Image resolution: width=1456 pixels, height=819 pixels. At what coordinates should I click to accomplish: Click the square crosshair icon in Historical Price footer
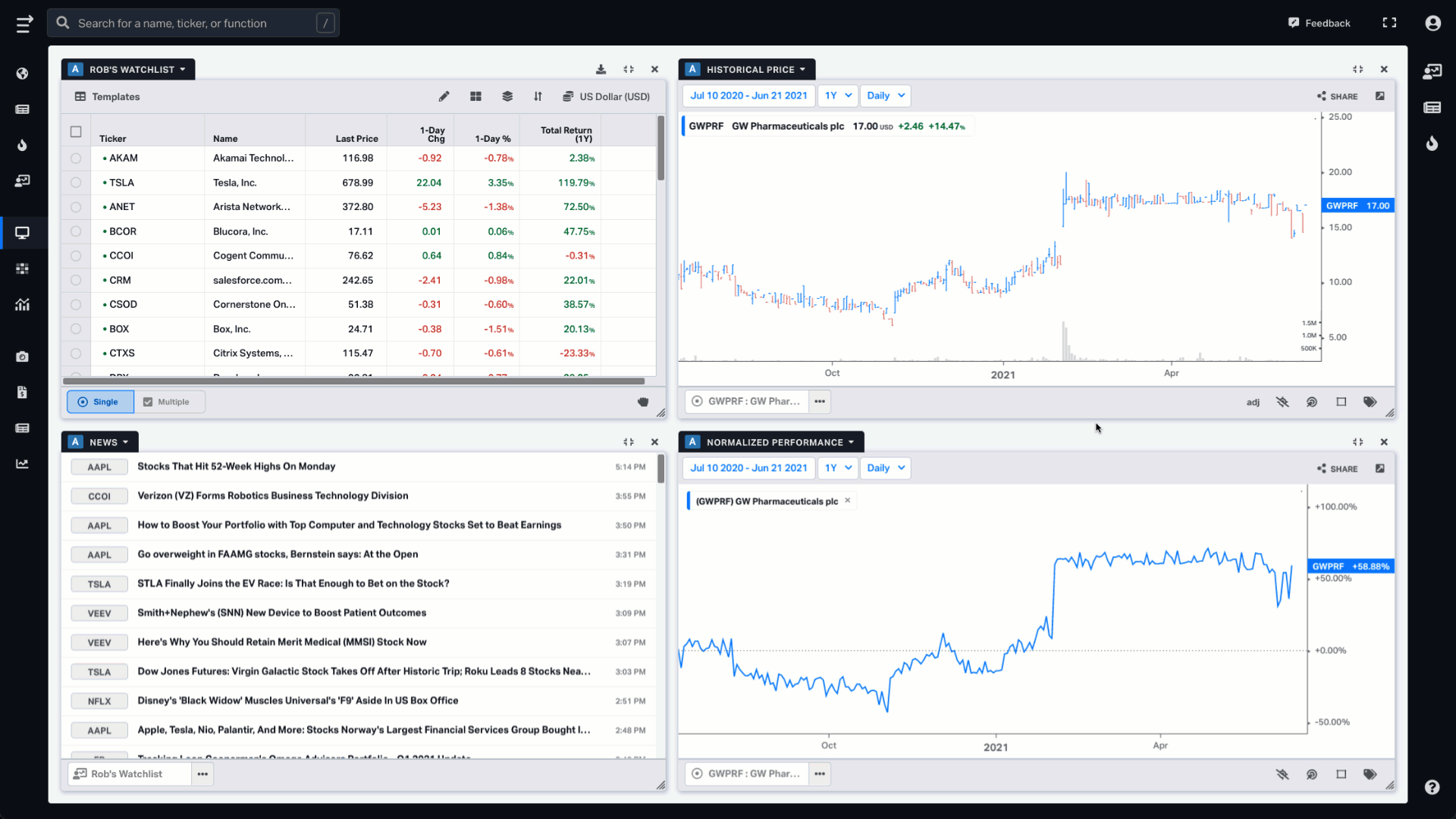tap(1341, 402)
